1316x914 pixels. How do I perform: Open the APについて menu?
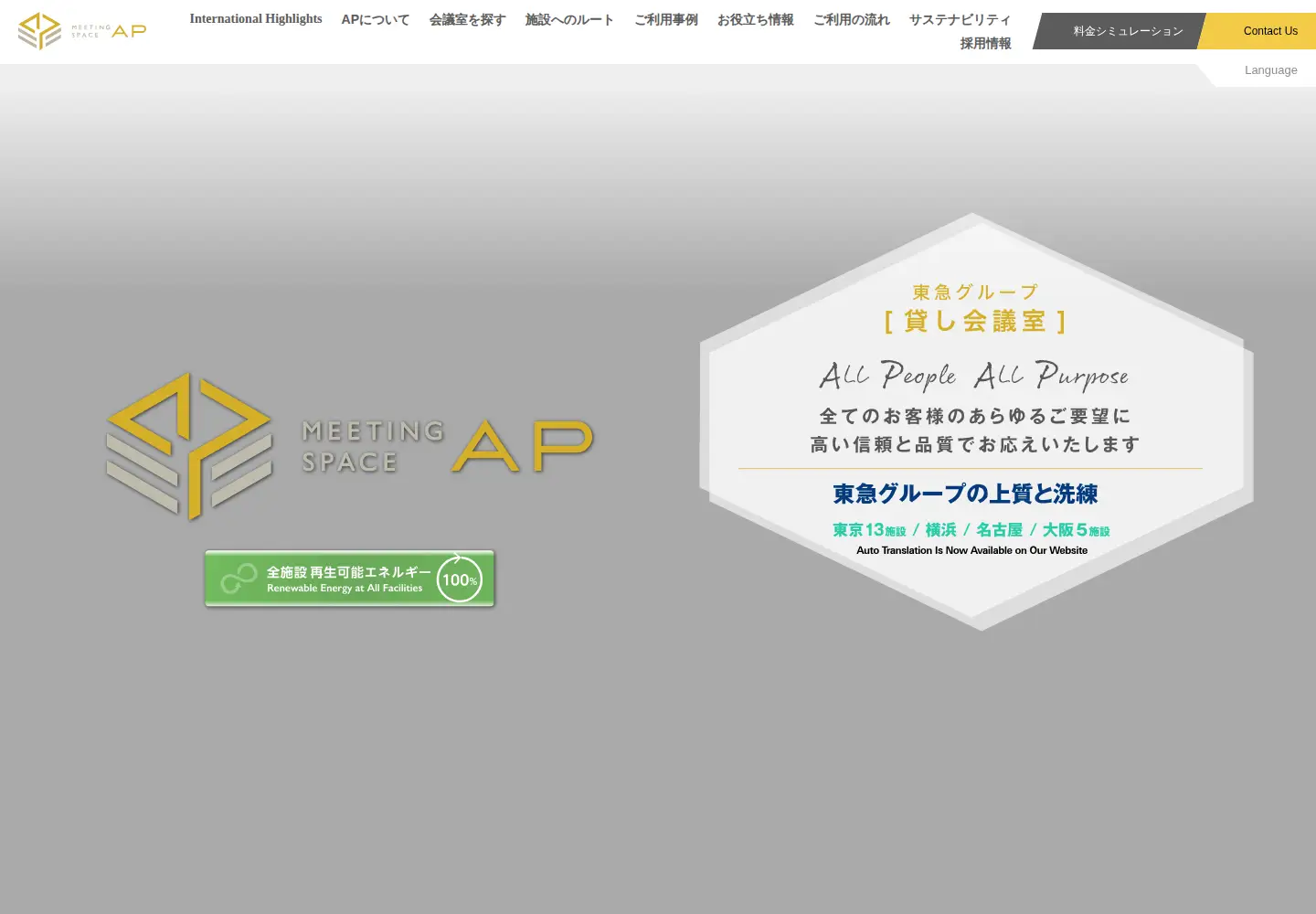coord(376,19)
